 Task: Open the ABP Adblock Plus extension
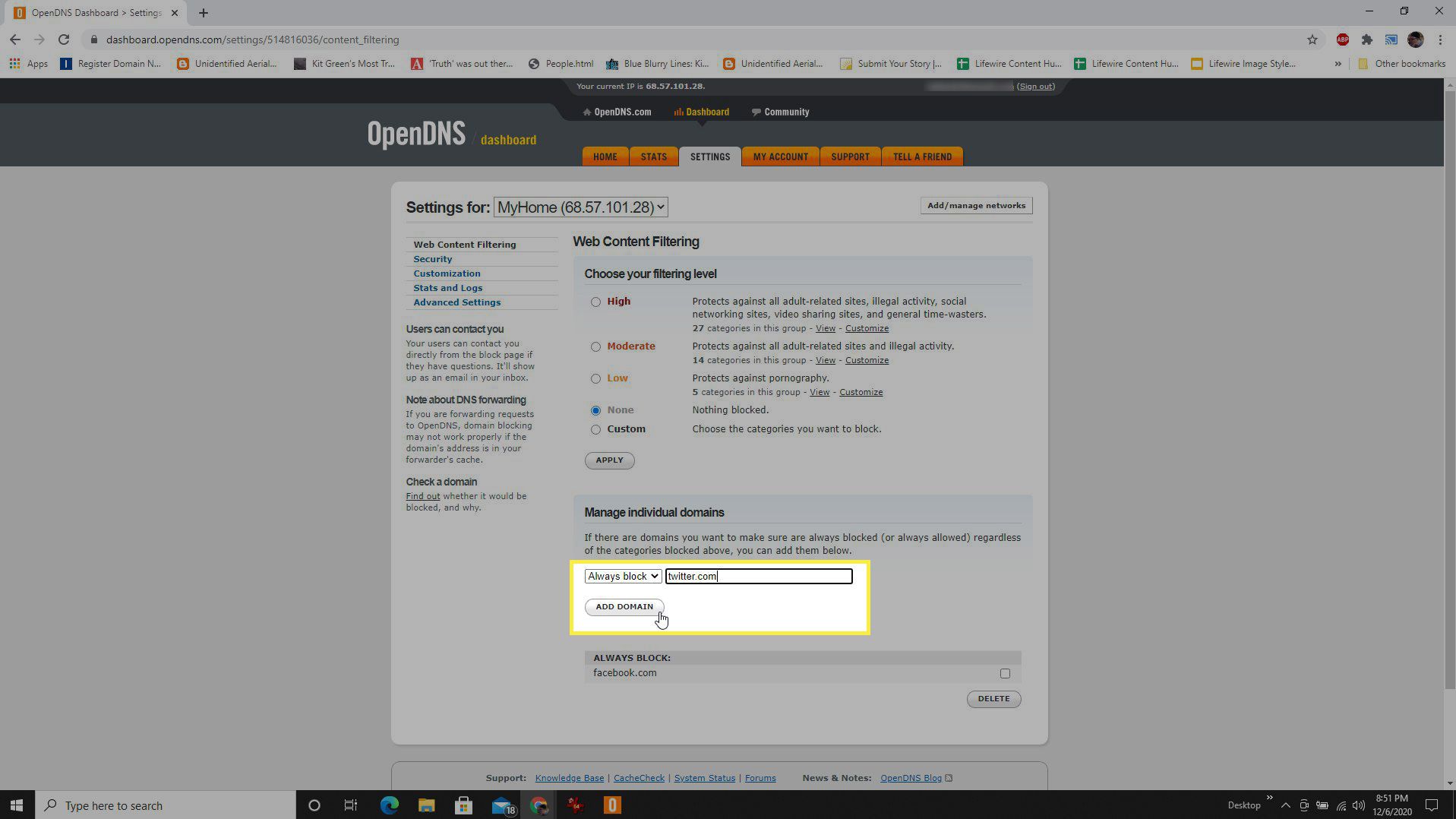click(1342, 40)
